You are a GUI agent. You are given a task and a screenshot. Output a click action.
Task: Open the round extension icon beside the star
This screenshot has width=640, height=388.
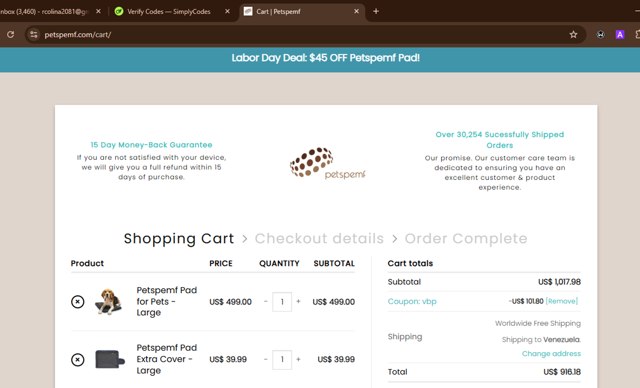[600, 35]
